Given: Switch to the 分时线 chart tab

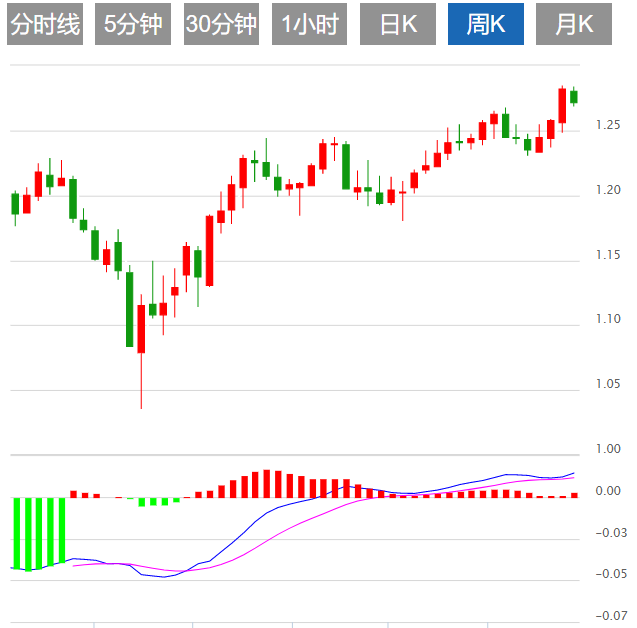Looking at the screenshot, I should click(45, 24).
